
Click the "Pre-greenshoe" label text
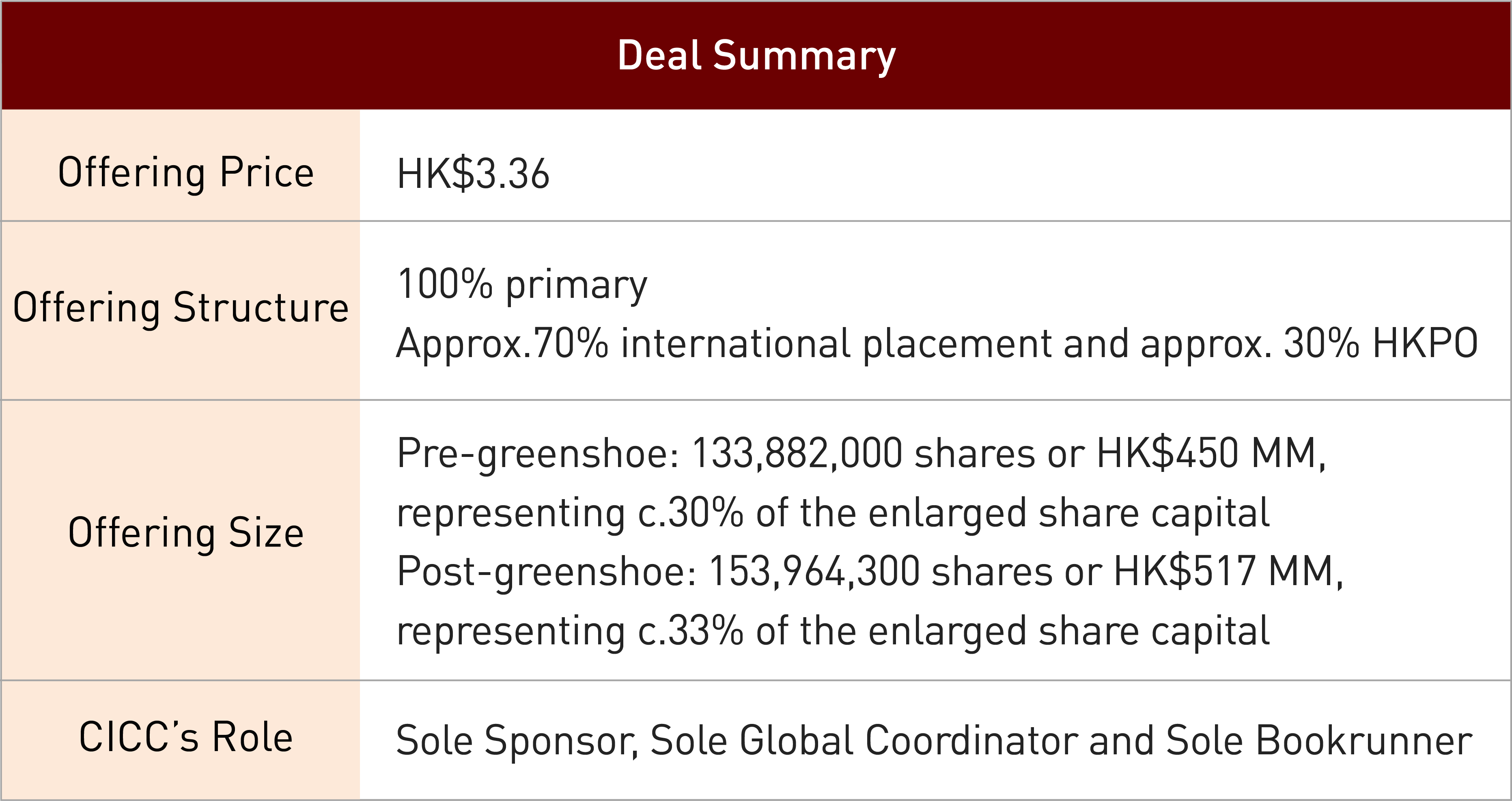pyautogui.click(x=537, y=454)
